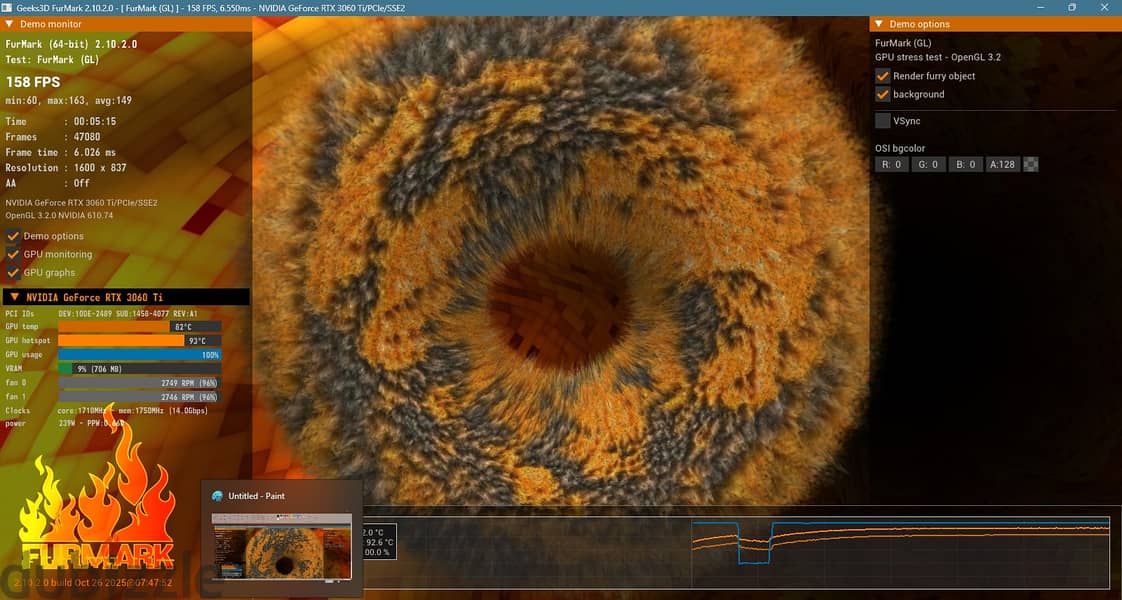Click the GPU temp 82°C bar
This screenshot has width=1122, height=600.
[140, 327]
